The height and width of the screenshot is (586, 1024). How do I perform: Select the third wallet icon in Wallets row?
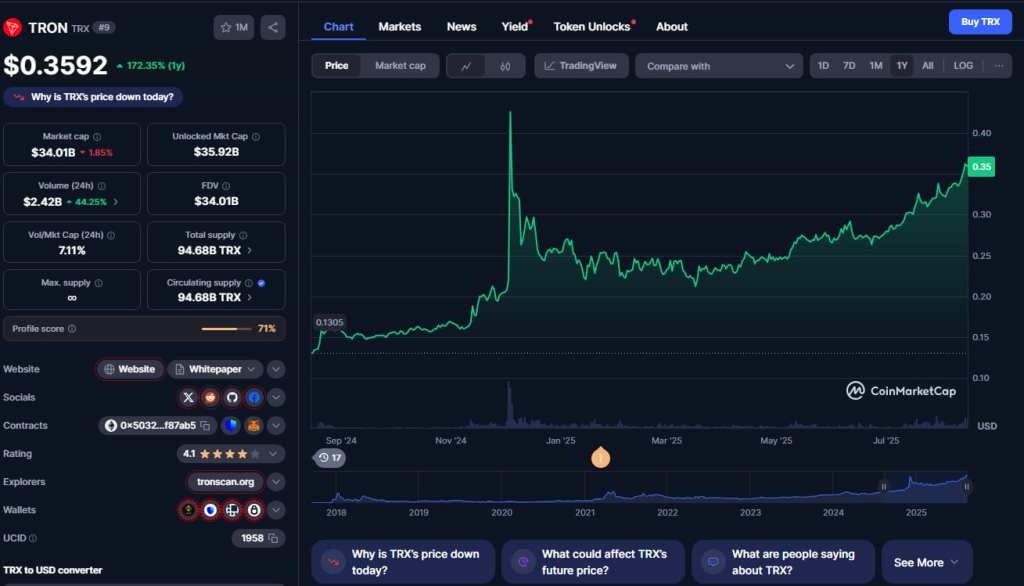click(x=232, y=510)
